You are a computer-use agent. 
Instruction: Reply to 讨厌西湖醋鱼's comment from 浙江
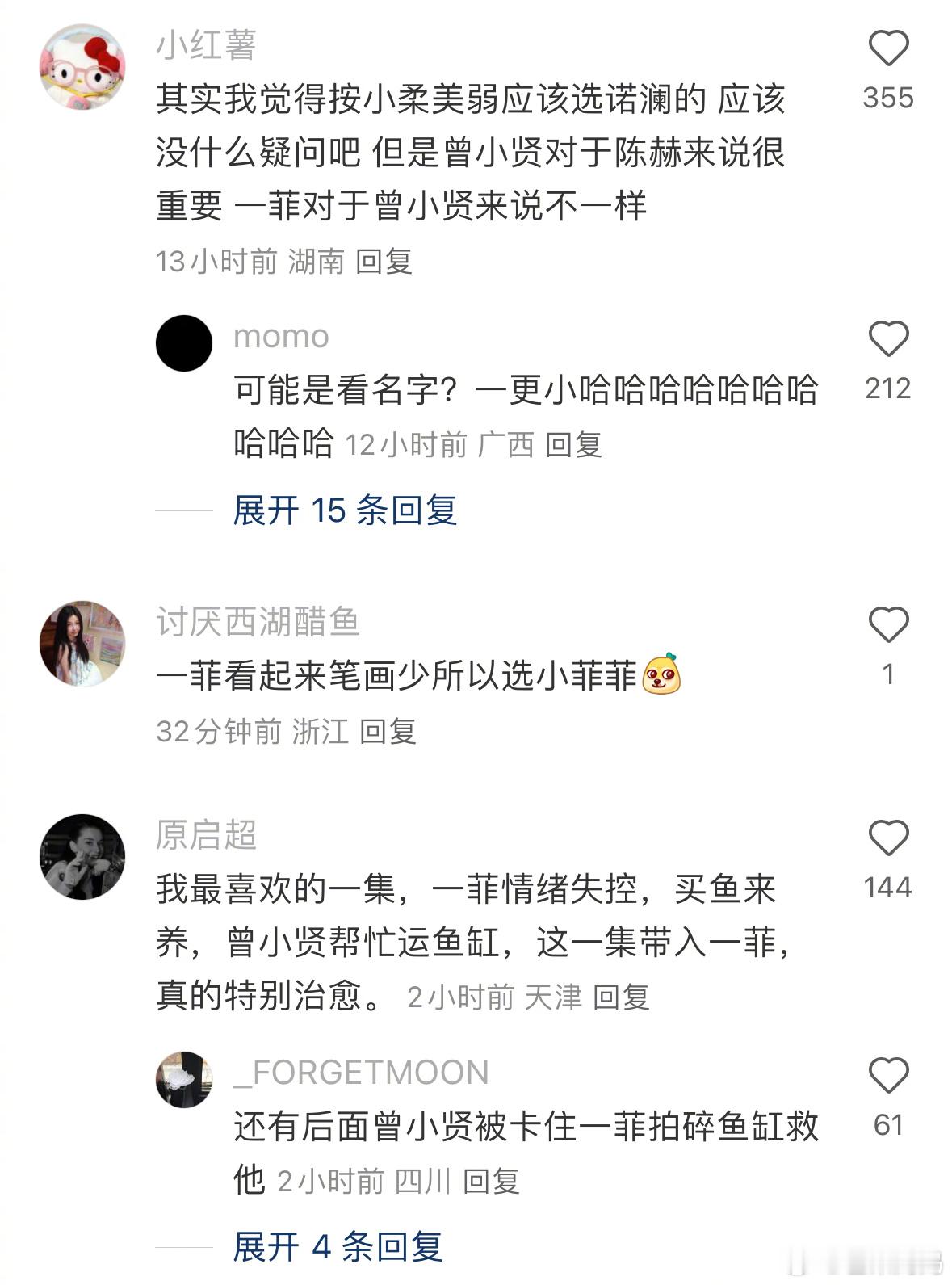(x=388, y=732)
